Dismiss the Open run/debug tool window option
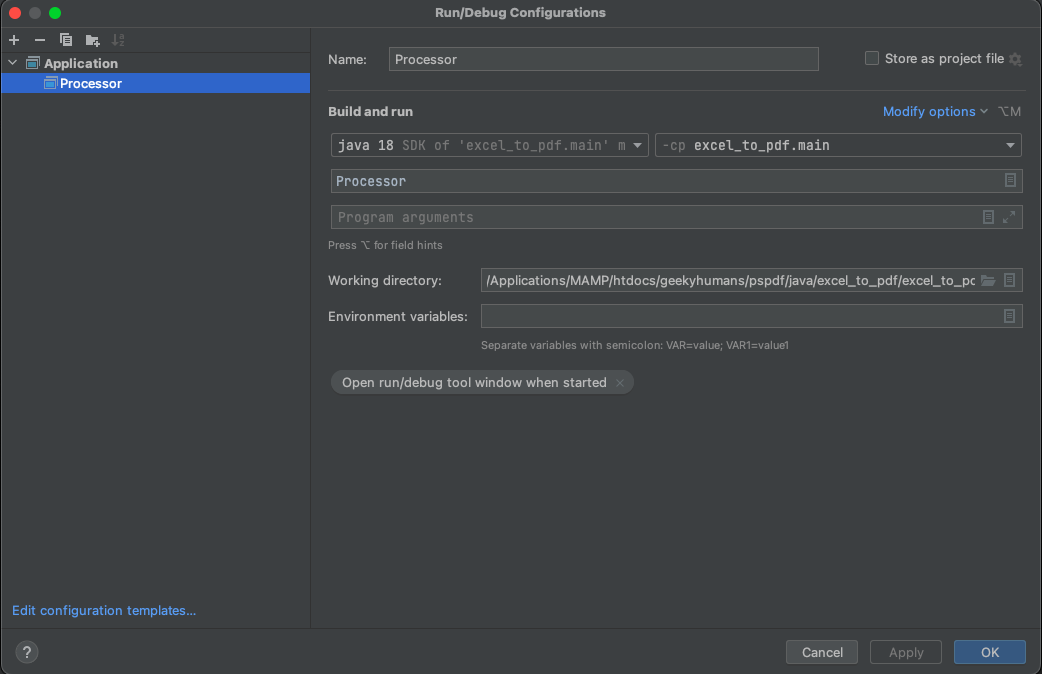This screenshot has height=674, width=1042. [620, 382]
